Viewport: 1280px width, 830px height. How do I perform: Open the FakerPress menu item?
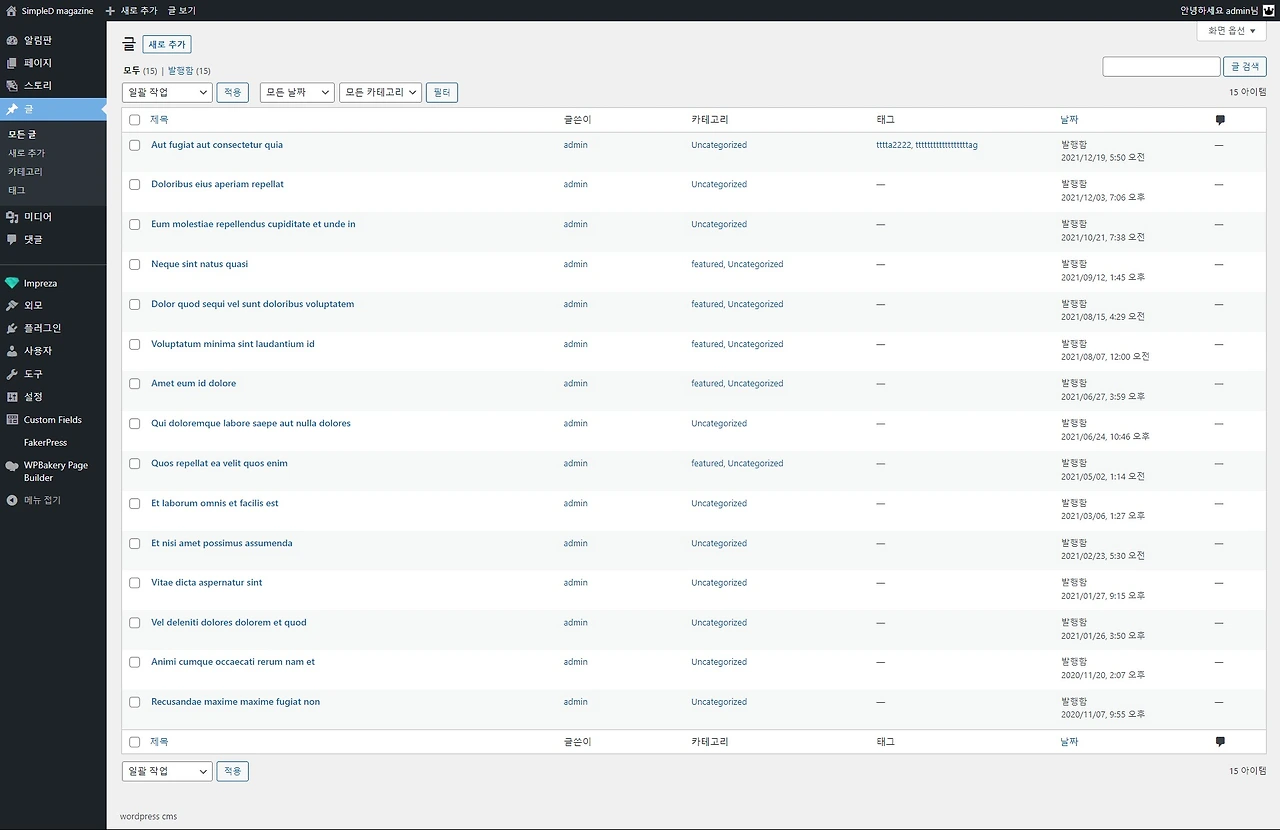click(45, 442)
